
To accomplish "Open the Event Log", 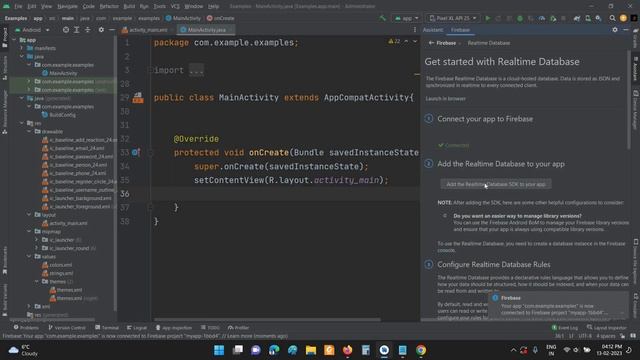I will tap(564, 328).
